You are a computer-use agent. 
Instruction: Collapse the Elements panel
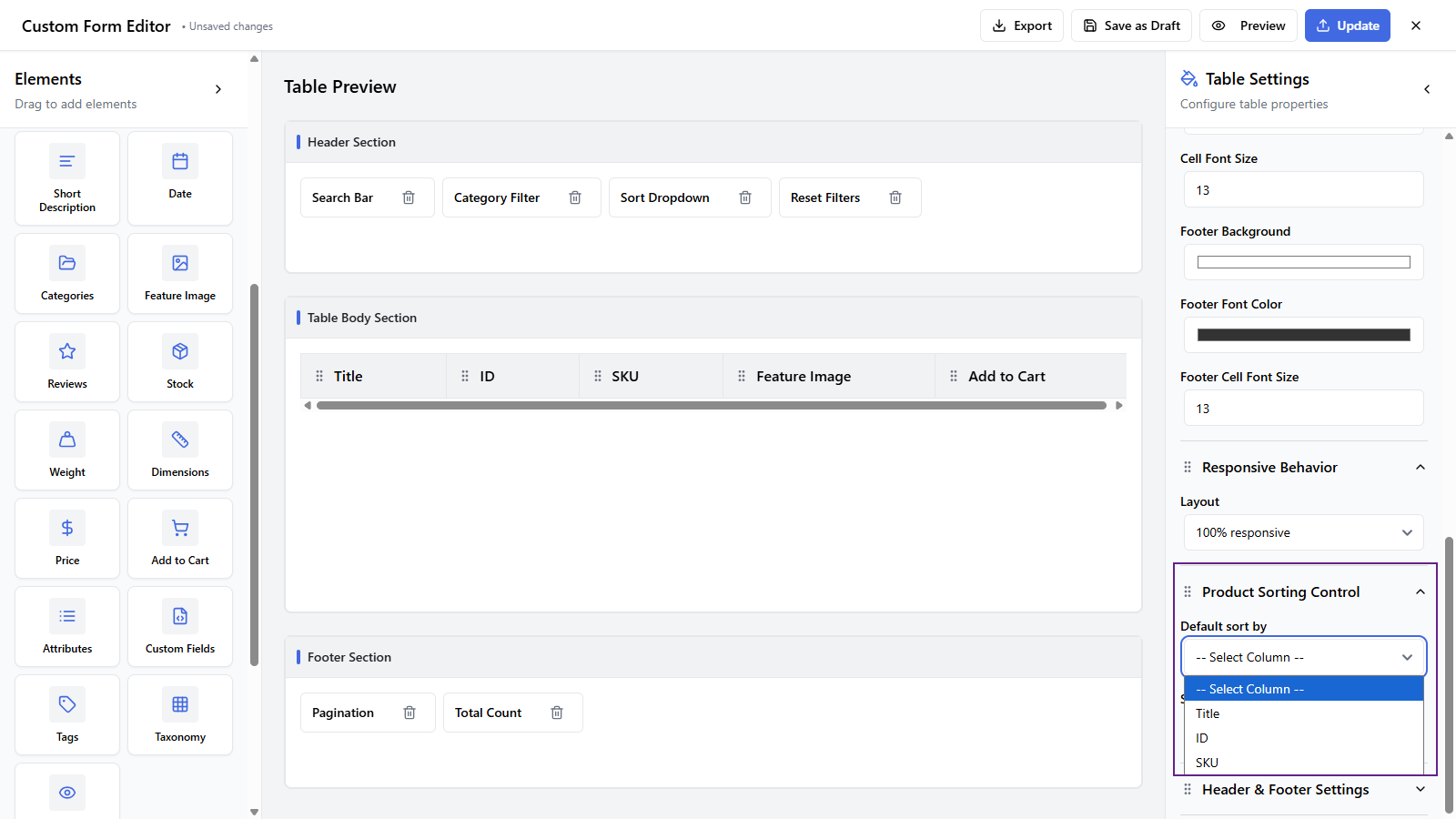coord(217,89)
